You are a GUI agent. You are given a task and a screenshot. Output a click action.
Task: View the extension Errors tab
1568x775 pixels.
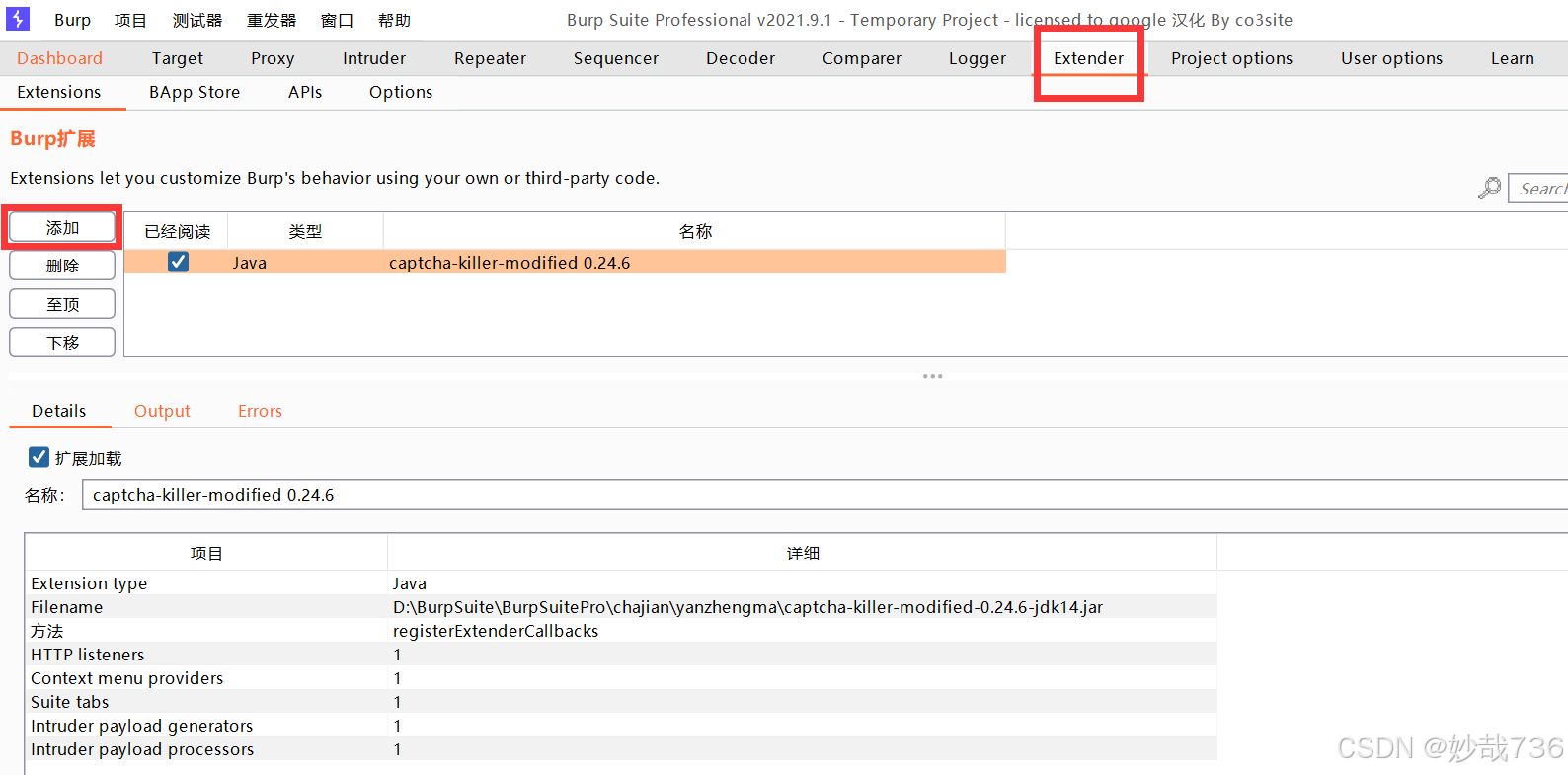(260, 411)
